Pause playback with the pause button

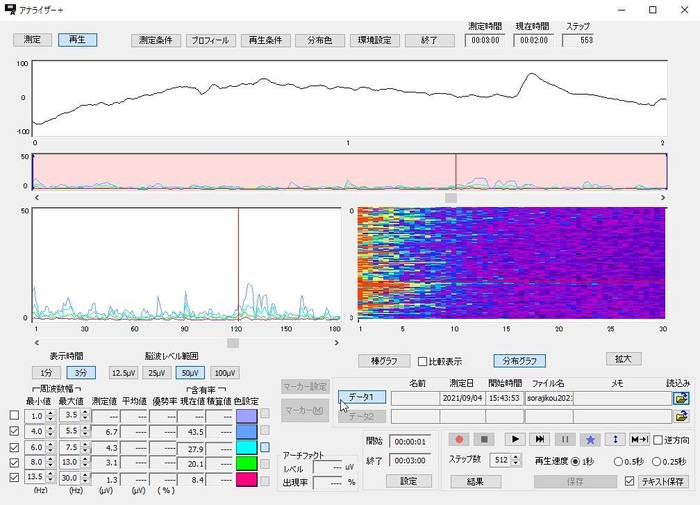(565, 439)
